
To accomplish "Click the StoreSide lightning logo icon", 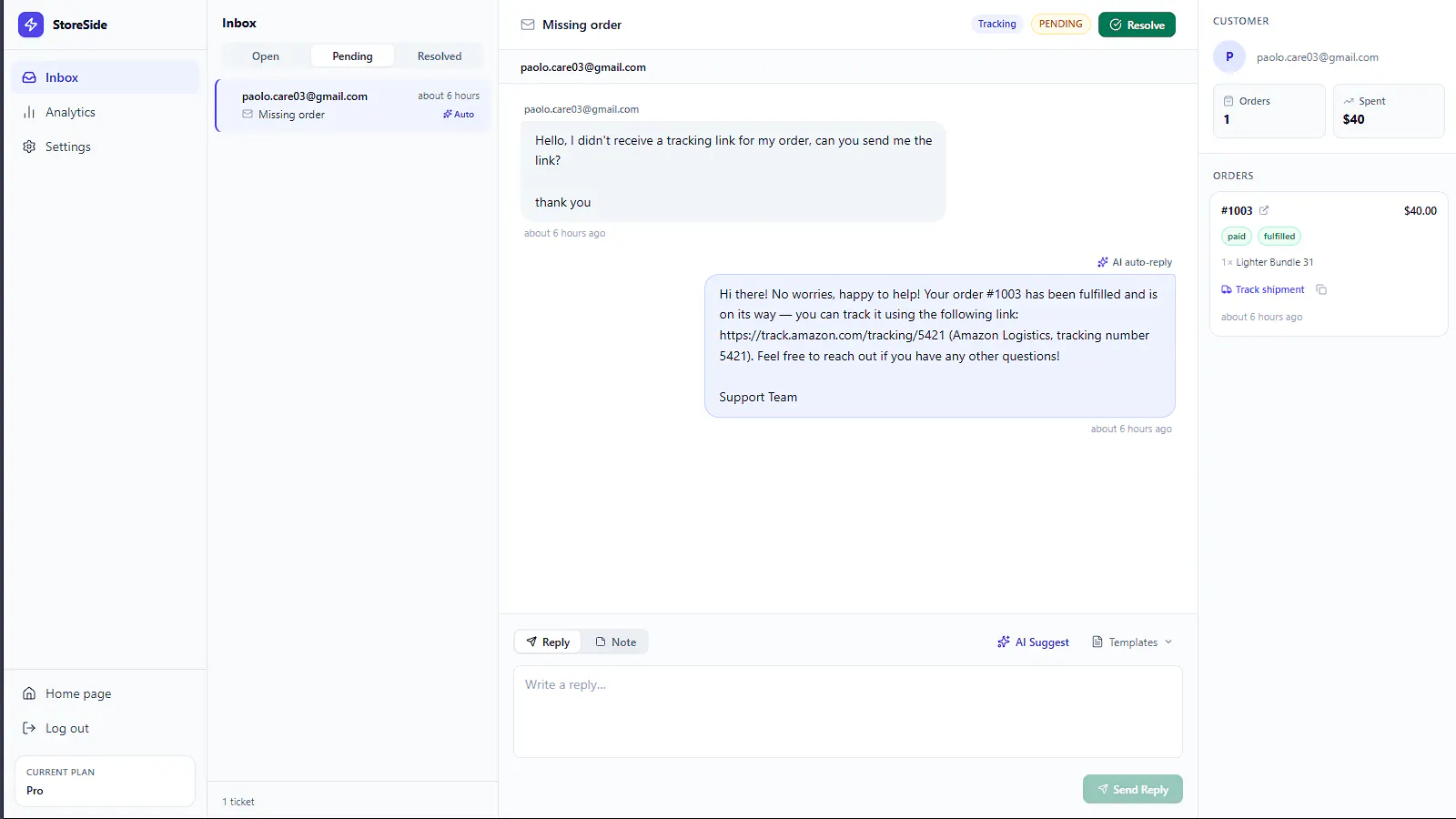I will click(x=31, y=25).
